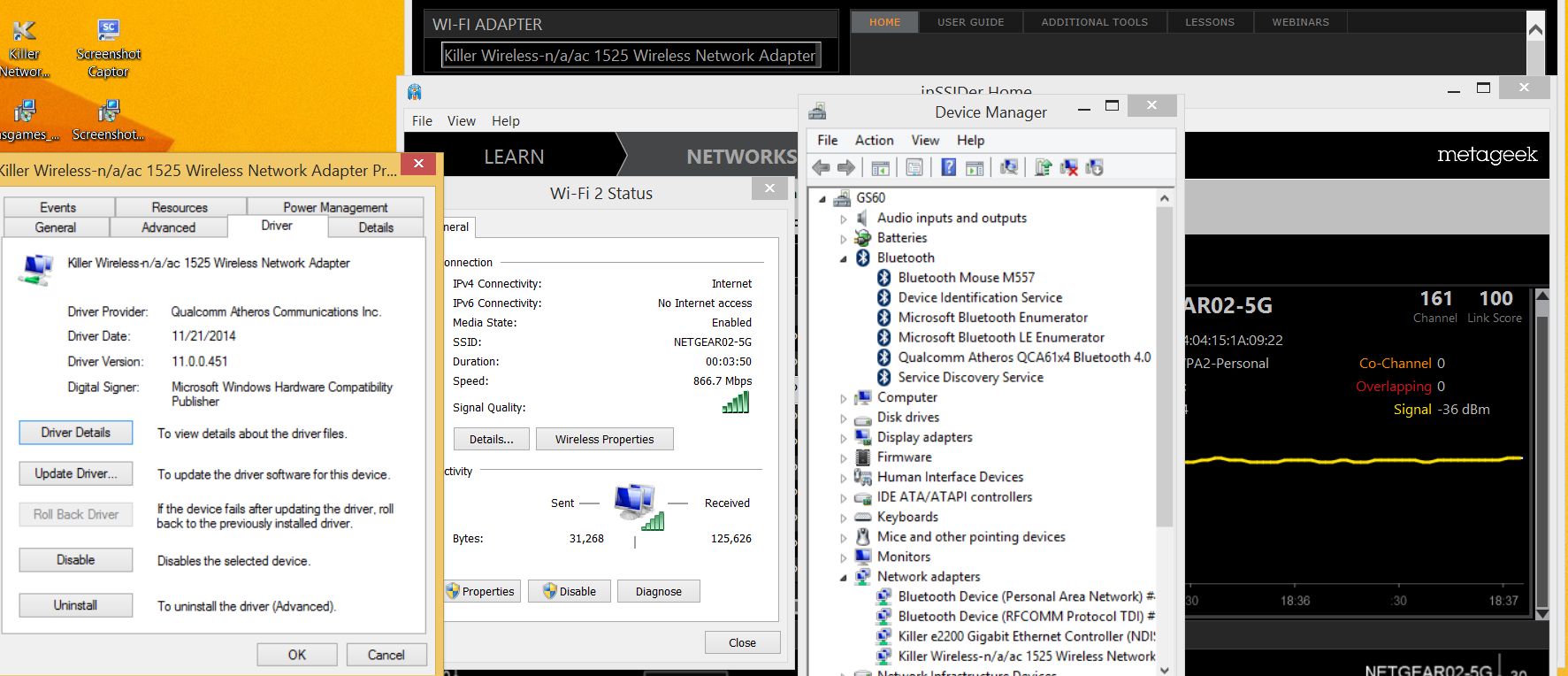Viewport: 1568px width, 676px height.
Task: Expand the Computer category
Action: click(x=844, y=398)
